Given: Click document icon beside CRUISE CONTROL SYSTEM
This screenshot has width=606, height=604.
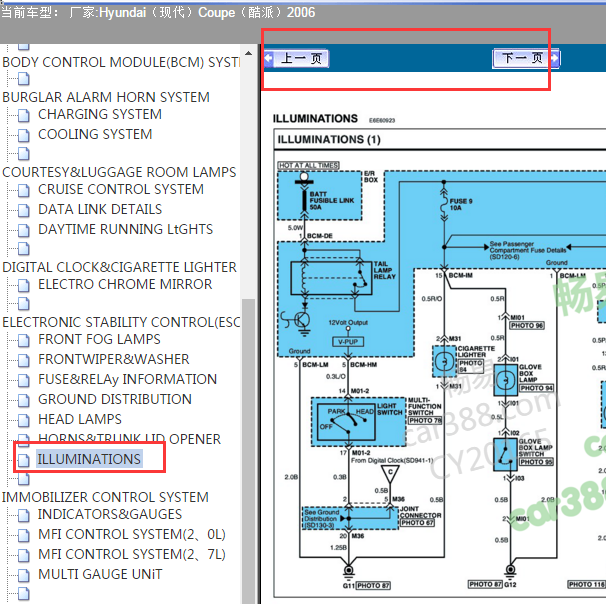Looking at the screenshot, I should (24, 190).
